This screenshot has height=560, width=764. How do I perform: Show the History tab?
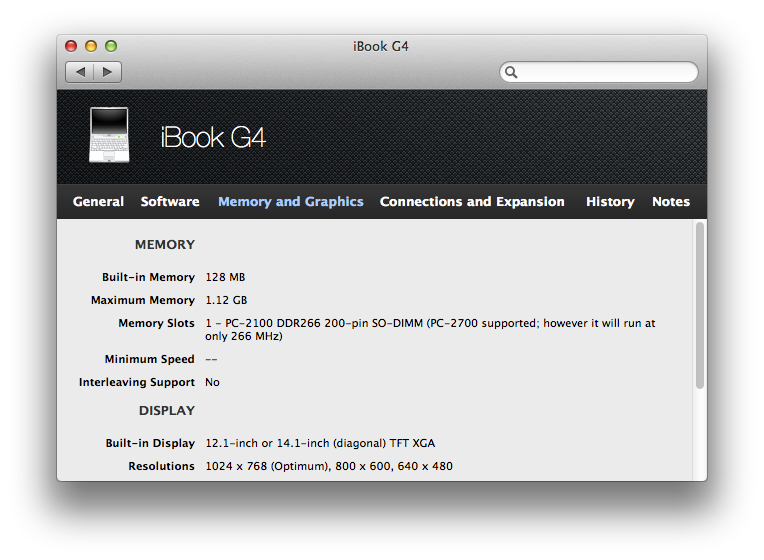[610, 202]
